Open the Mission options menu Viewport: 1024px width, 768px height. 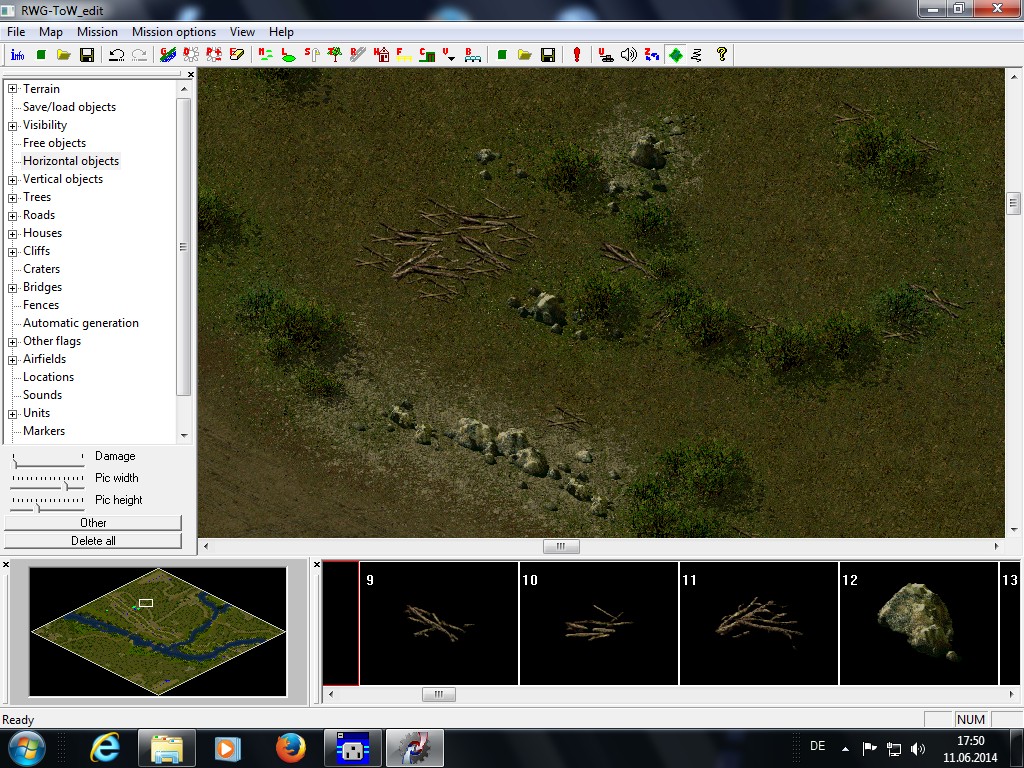[174, 31]
